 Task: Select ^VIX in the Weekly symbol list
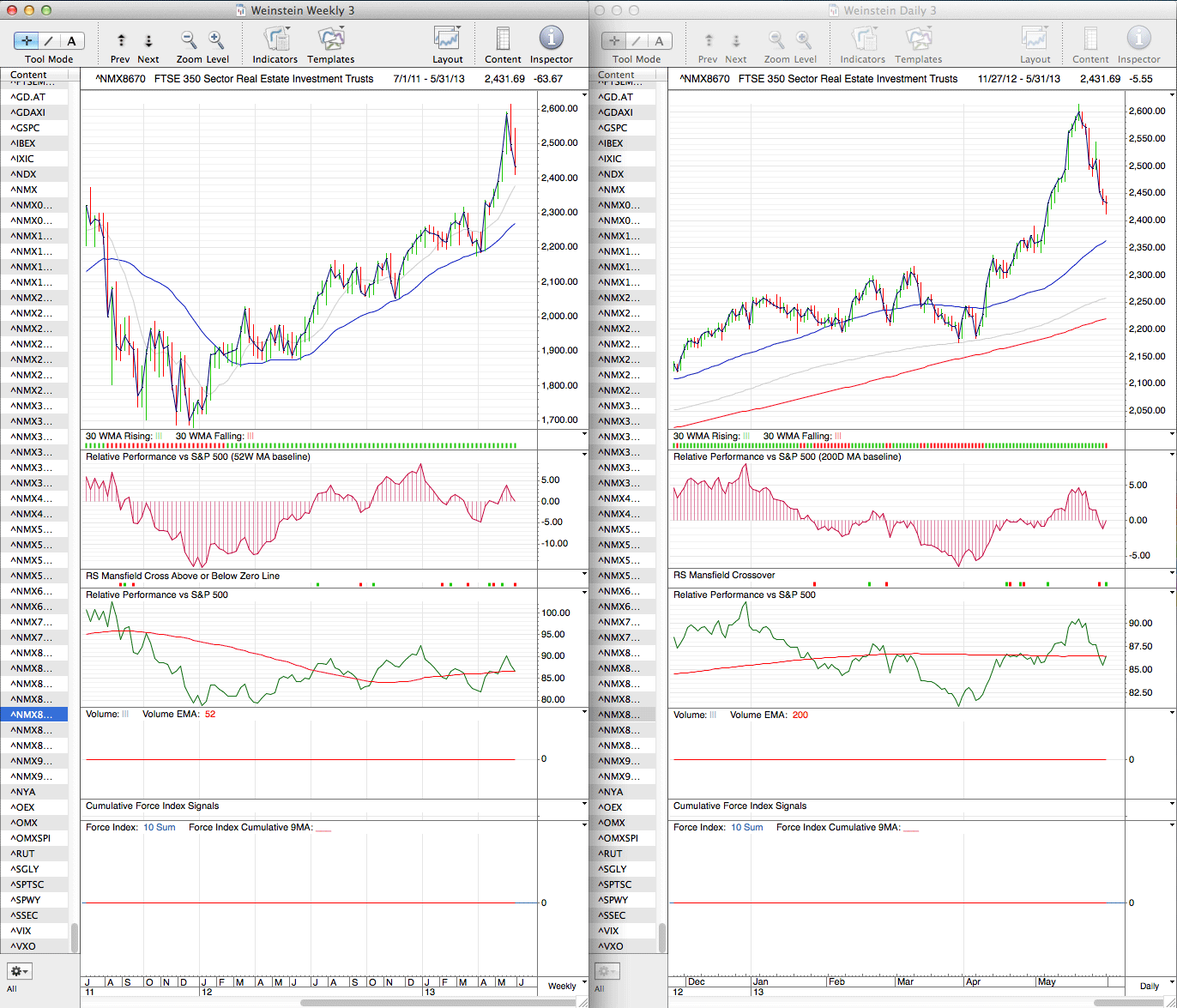click(26, 931)
